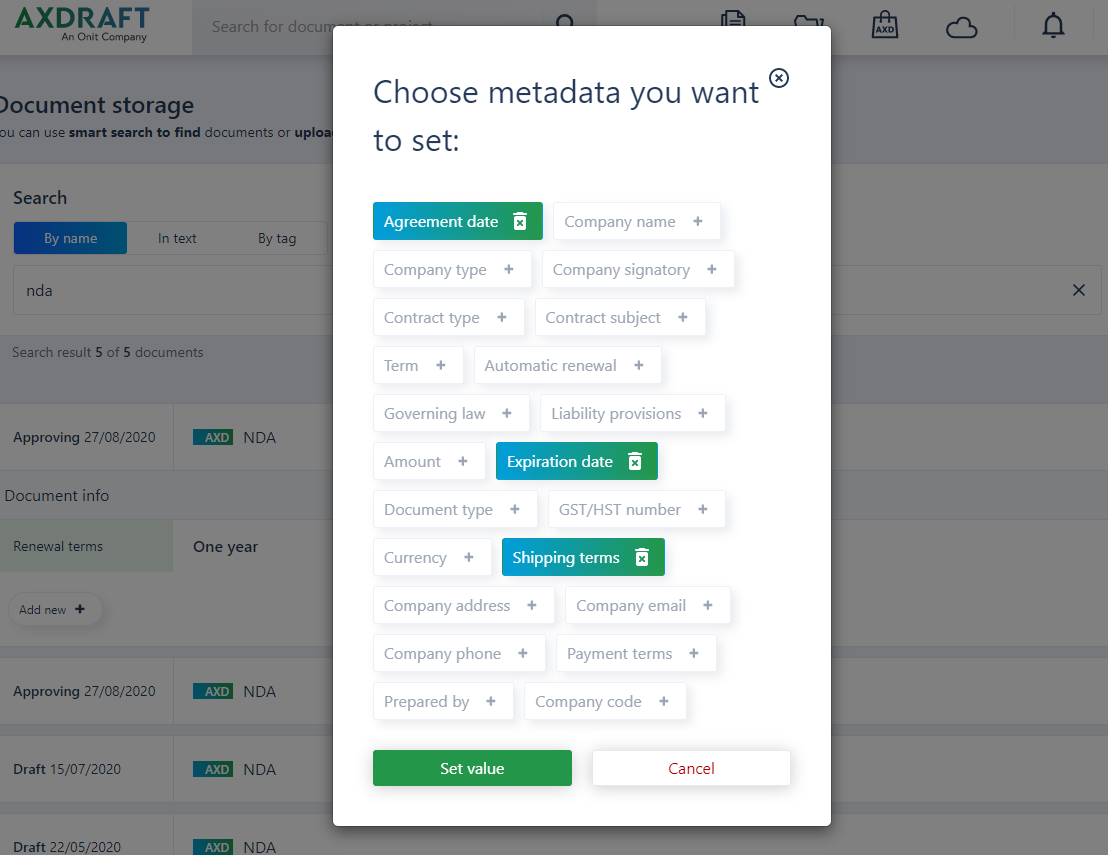1108x855 pixels.
Task: Cancel the metadata selection dialog
Action: pyautogui.click(x=691, y=768)
